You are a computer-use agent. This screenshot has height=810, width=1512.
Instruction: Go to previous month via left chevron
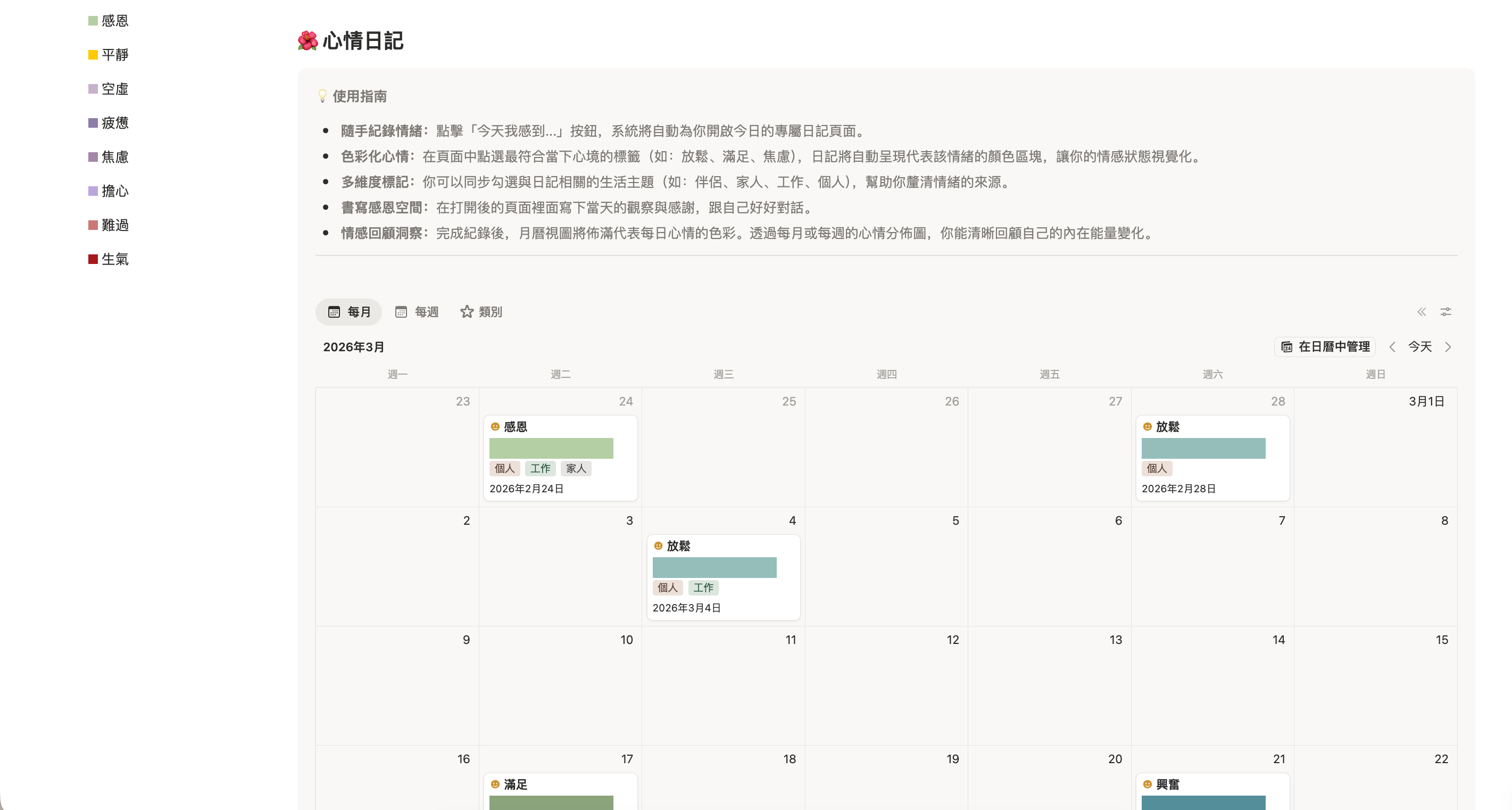click(x=1393, y=347)
